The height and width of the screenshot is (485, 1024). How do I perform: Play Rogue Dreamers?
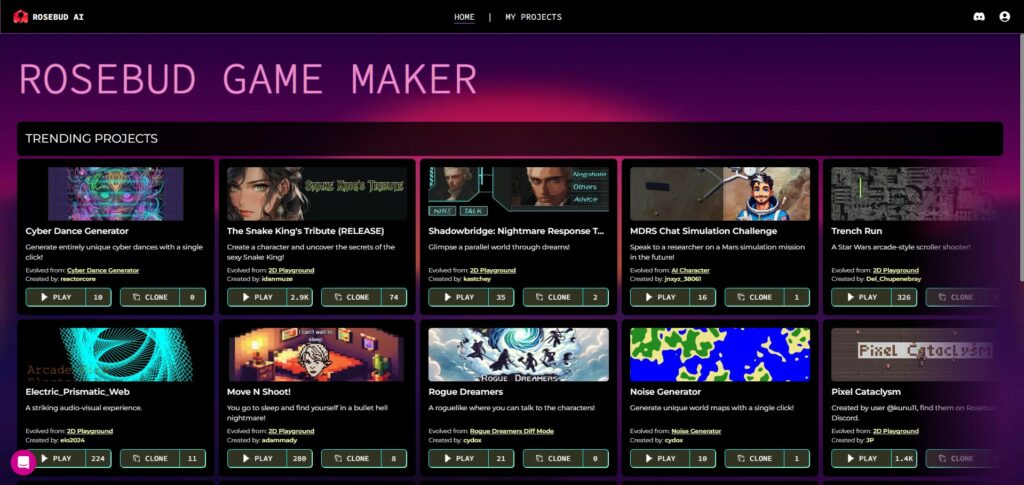[458, 458]
